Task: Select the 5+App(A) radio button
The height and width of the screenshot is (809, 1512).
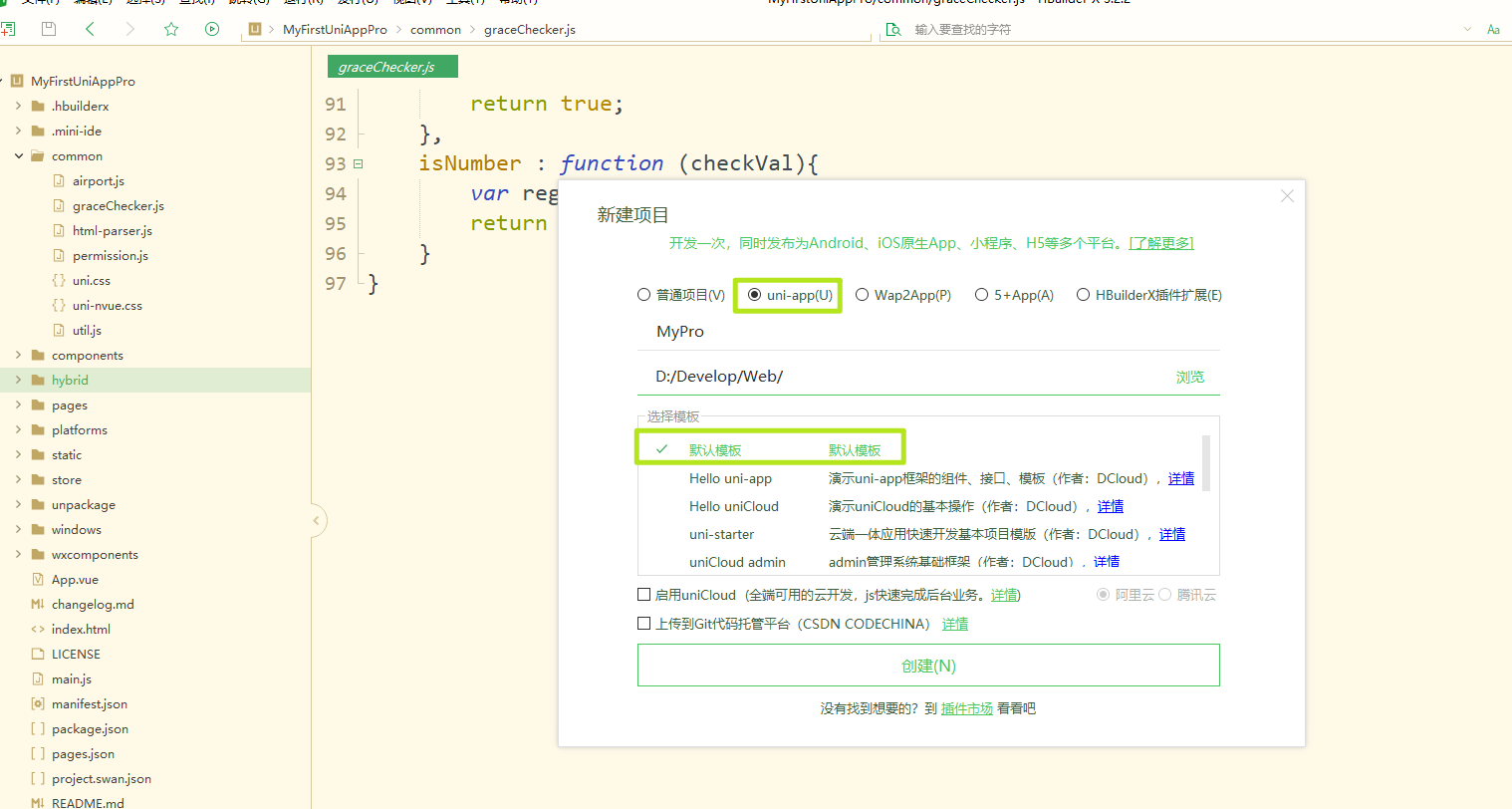Action: (981, 295)
